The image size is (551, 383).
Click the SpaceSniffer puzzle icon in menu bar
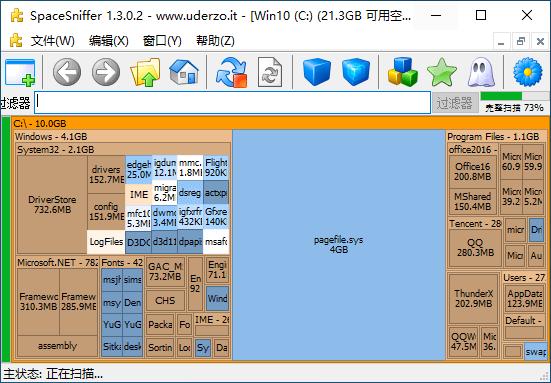click(16, 41)
